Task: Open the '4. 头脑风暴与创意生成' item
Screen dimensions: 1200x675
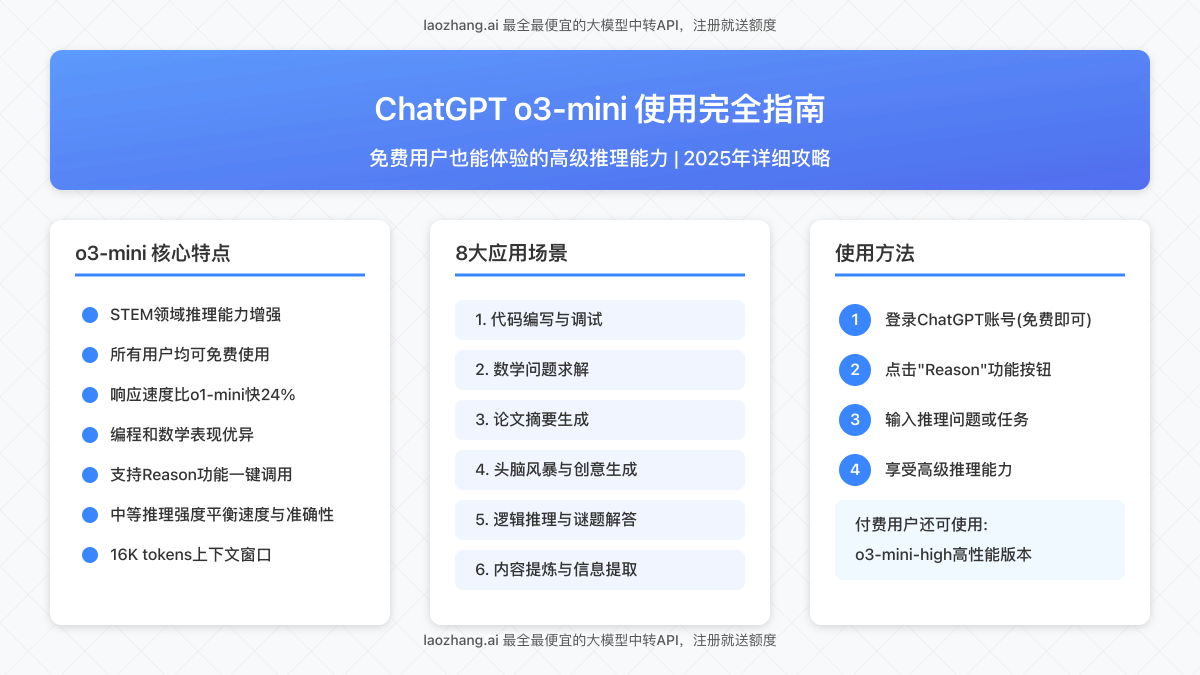Action: (x=600, y=470)
